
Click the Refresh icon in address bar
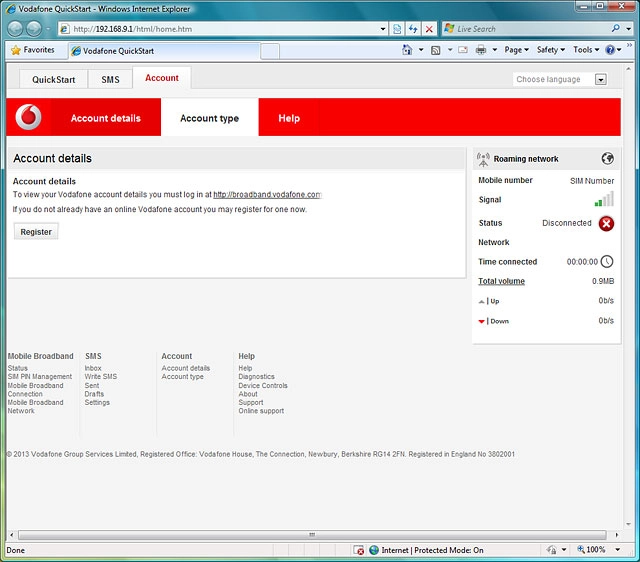413,29
